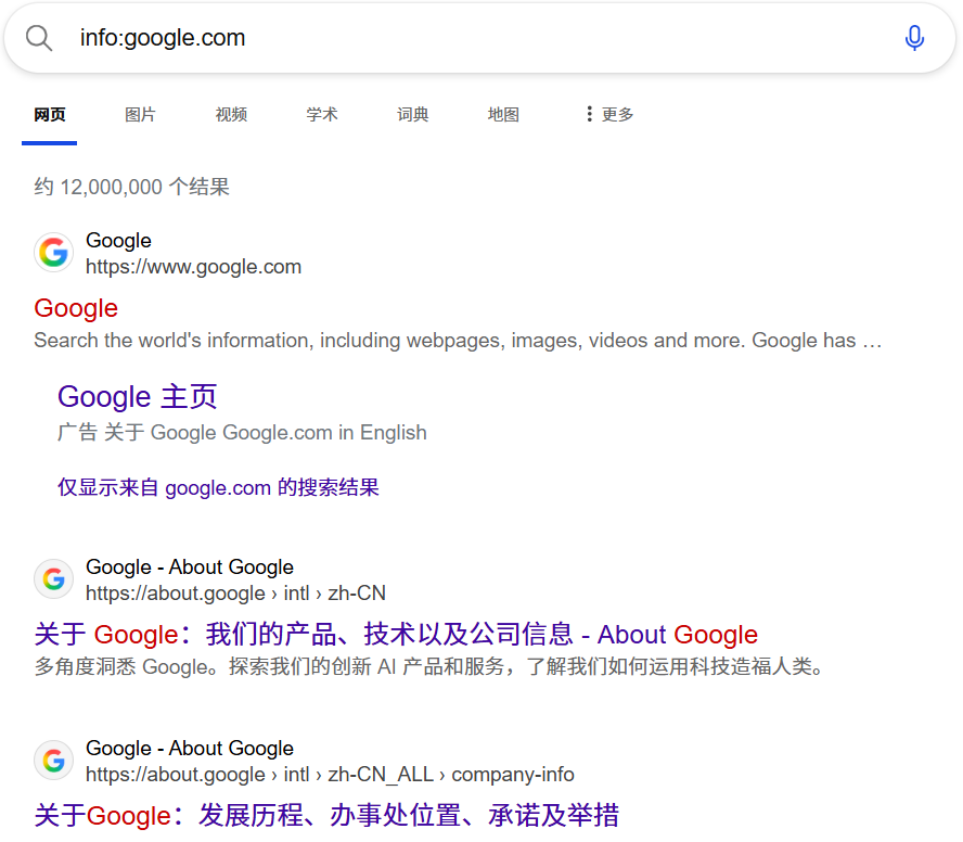Image resolution: width=963 pixels, height=842 pixels.
Task: Switch to the 地图 tab
Action: point(504,115)
